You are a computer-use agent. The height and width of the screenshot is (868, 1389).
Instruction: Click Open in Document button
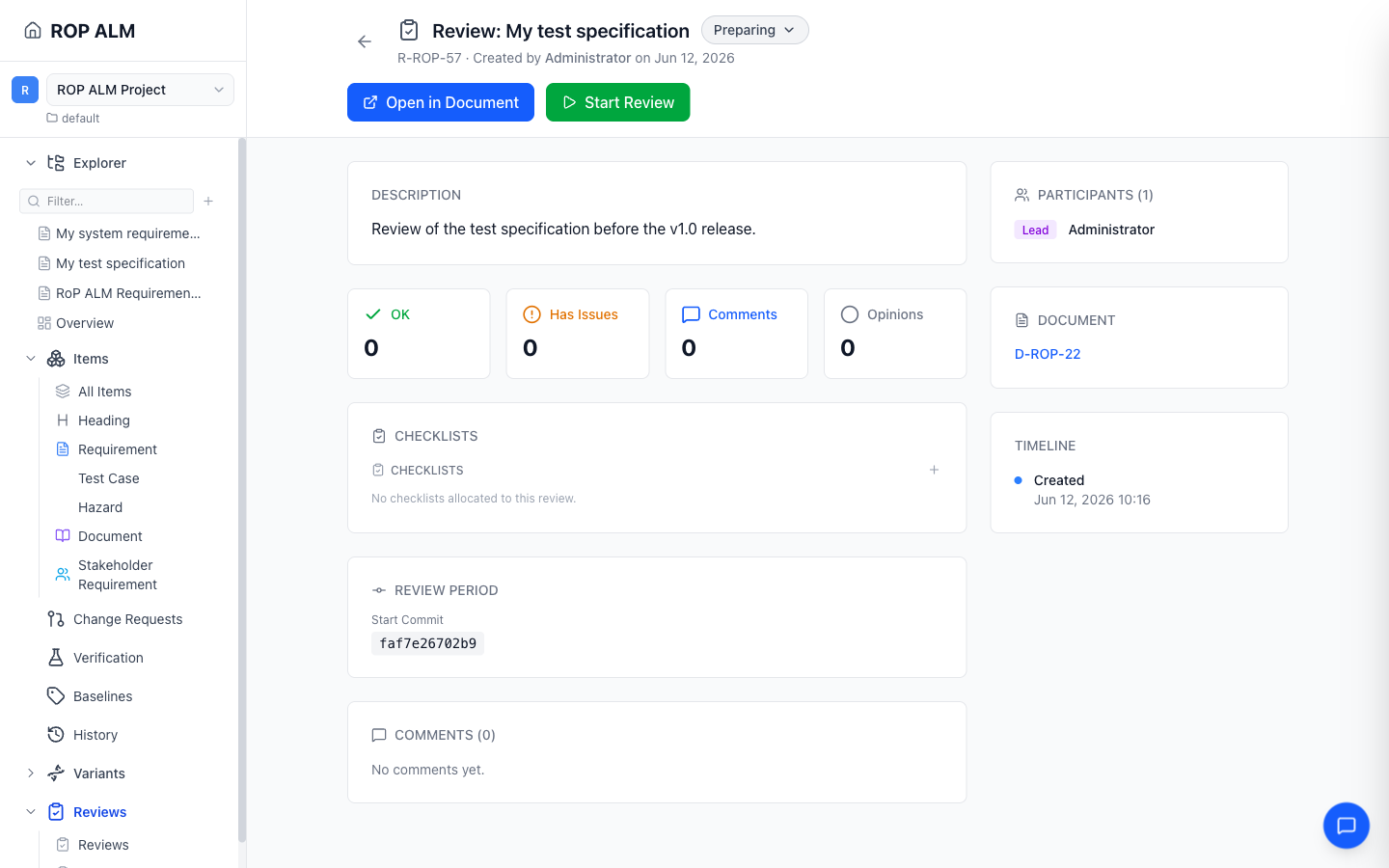click(x=441, y=102)
